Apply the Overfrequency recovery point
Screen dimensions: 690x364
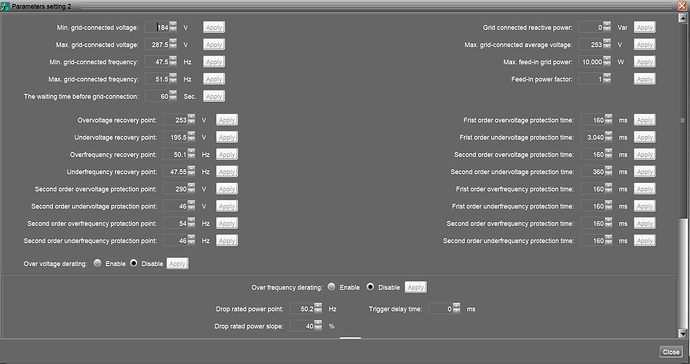[227, 154]
